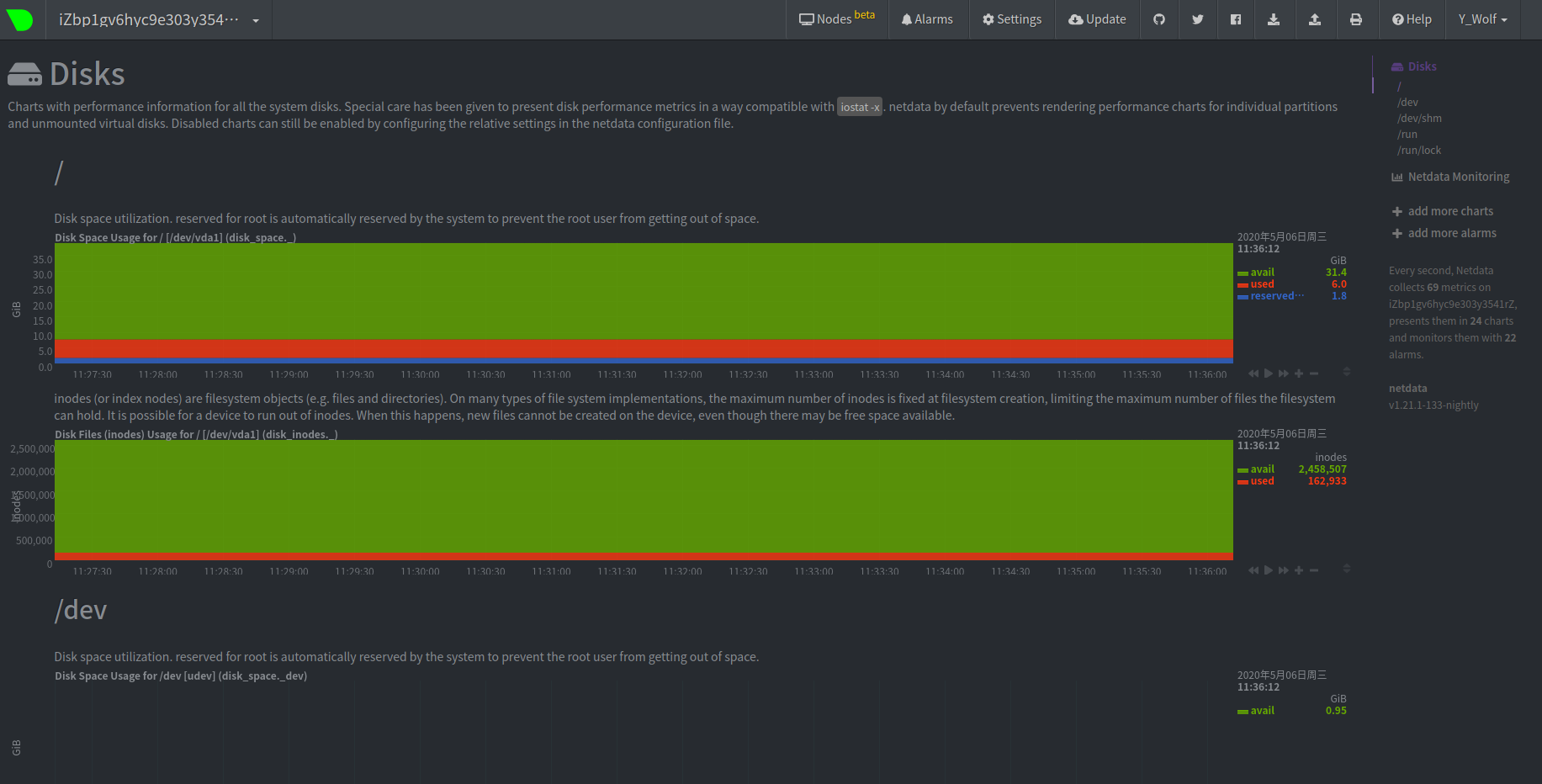Click add more alarms link
This screenshot has height=784, width=1542.
pos(1444,233)
